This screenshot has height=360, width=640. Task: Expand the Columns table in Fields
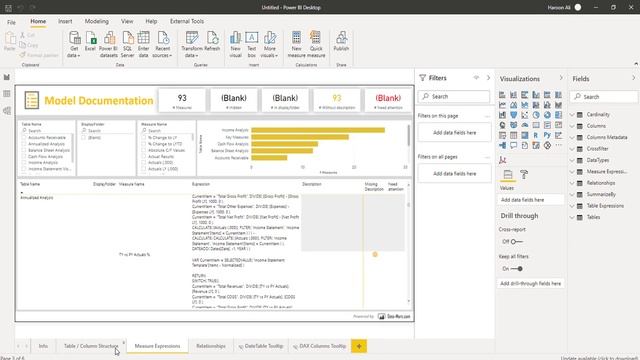(x=572, y=126)
